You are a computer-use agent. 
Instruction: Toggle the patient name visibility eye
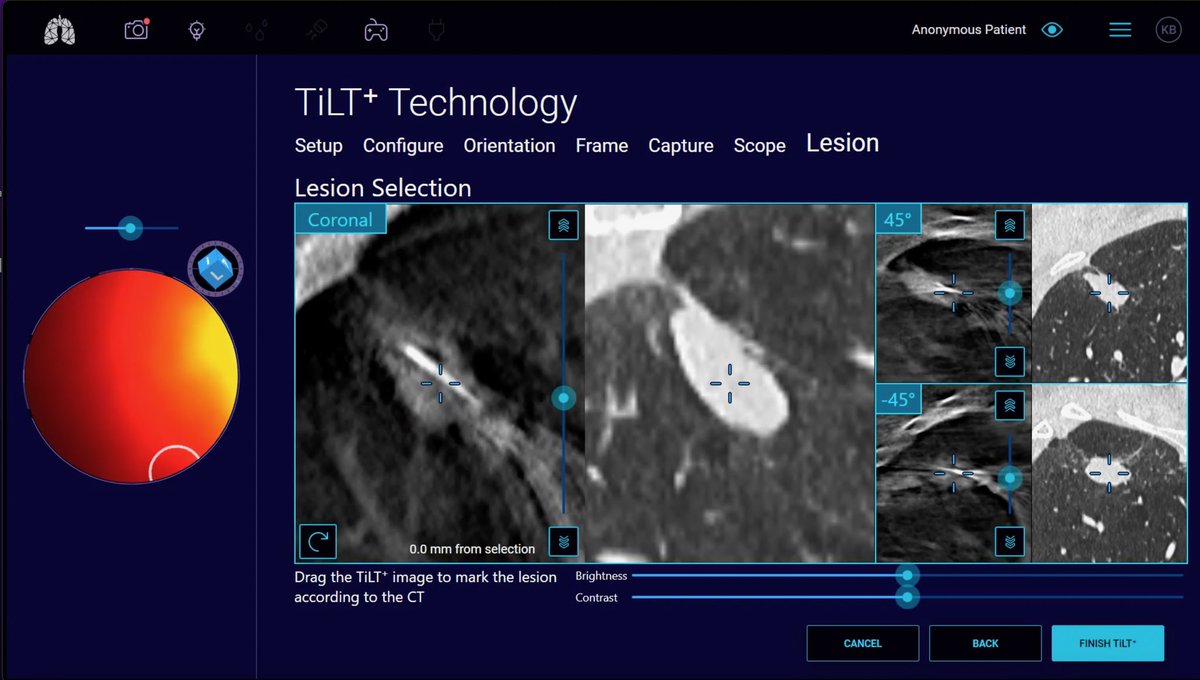tap(1052, 30)
